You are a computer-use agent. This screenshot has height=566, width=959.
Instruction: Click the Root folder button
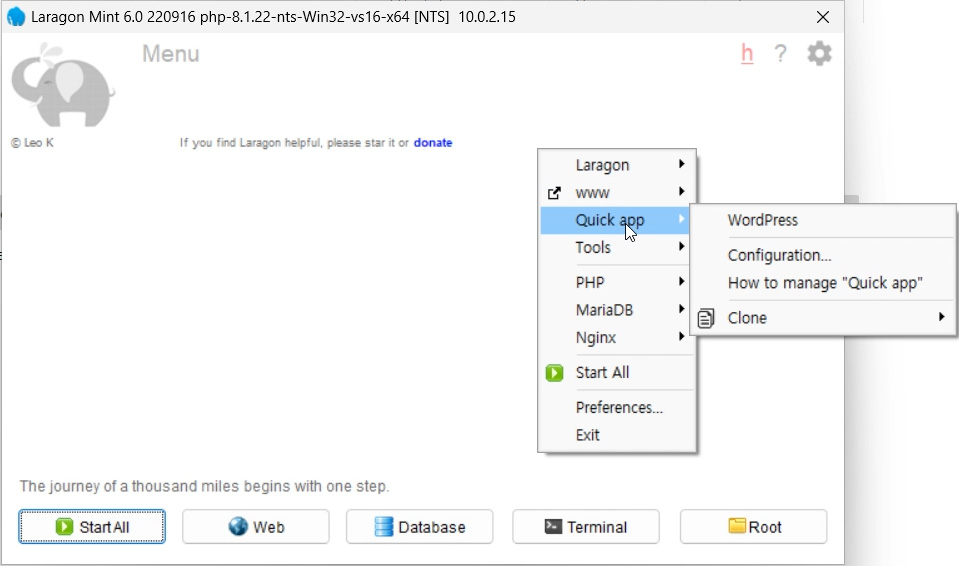coord(754,527)
